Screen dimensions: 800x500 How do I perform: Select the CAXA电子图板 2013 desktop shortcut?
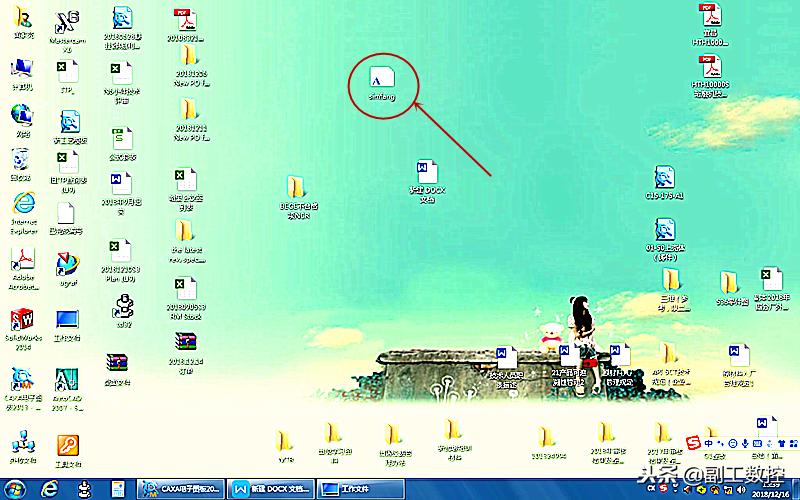click(23, 389)
